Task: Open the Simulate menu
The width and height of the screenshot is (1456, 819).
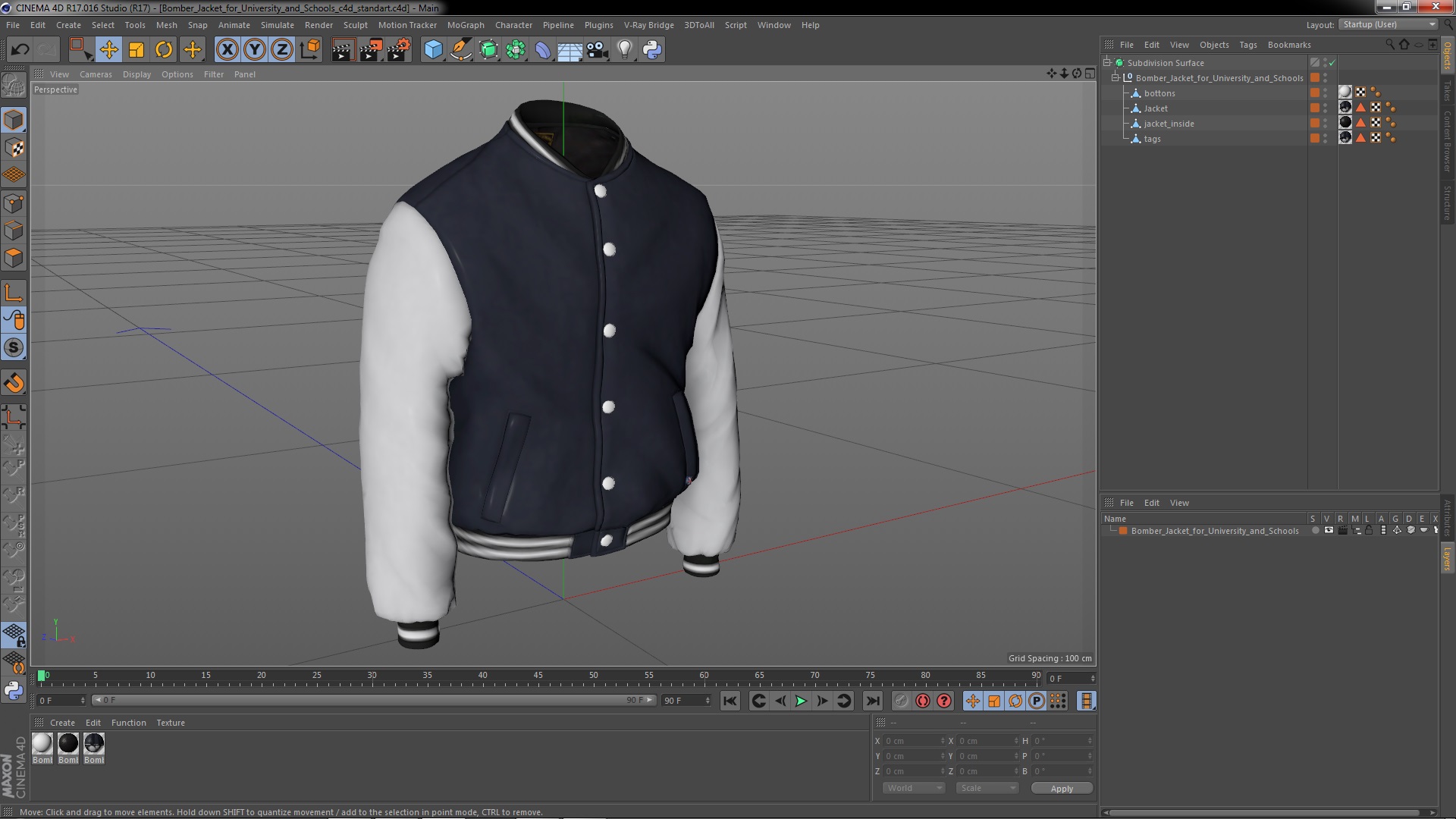Action: click(x=277, y=25)
